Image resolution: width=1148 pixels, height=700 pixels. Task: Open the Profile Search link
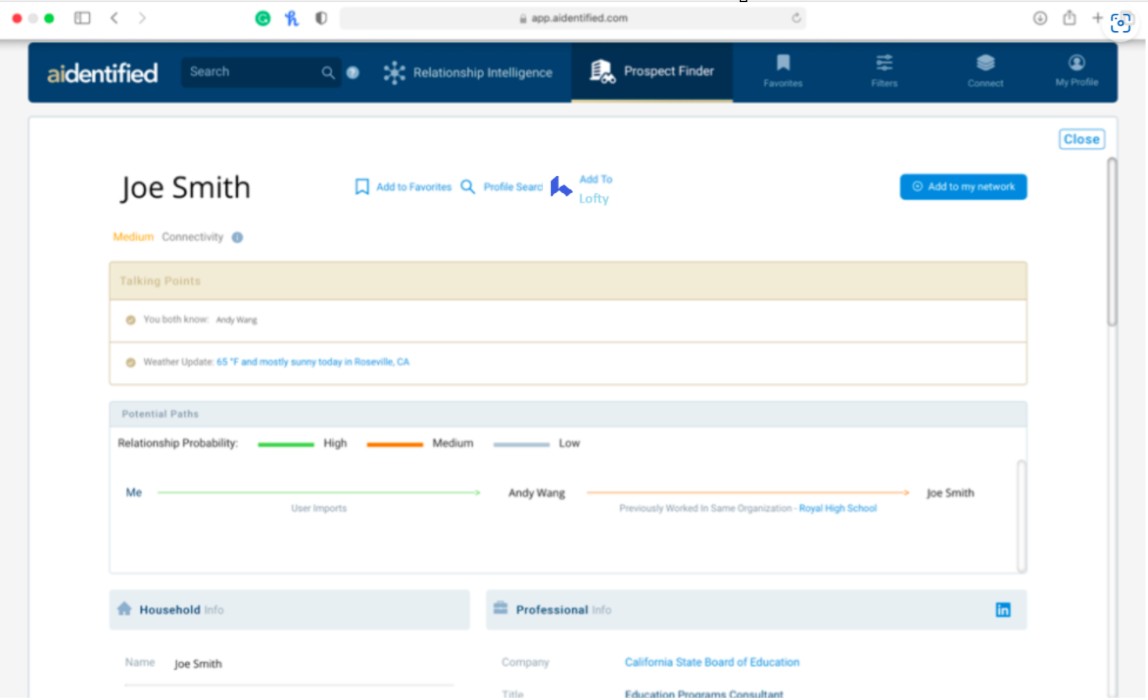[x=502, y=187]
